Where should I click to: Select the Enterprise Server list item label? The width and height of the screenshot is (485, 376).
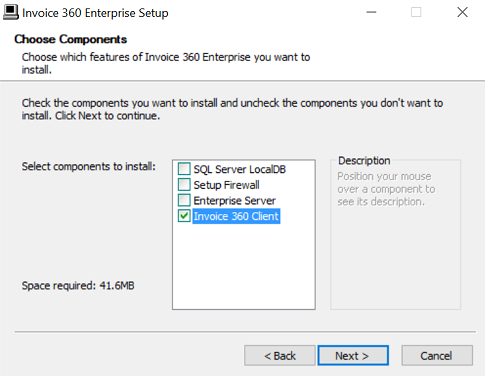(x=234, y=201)
